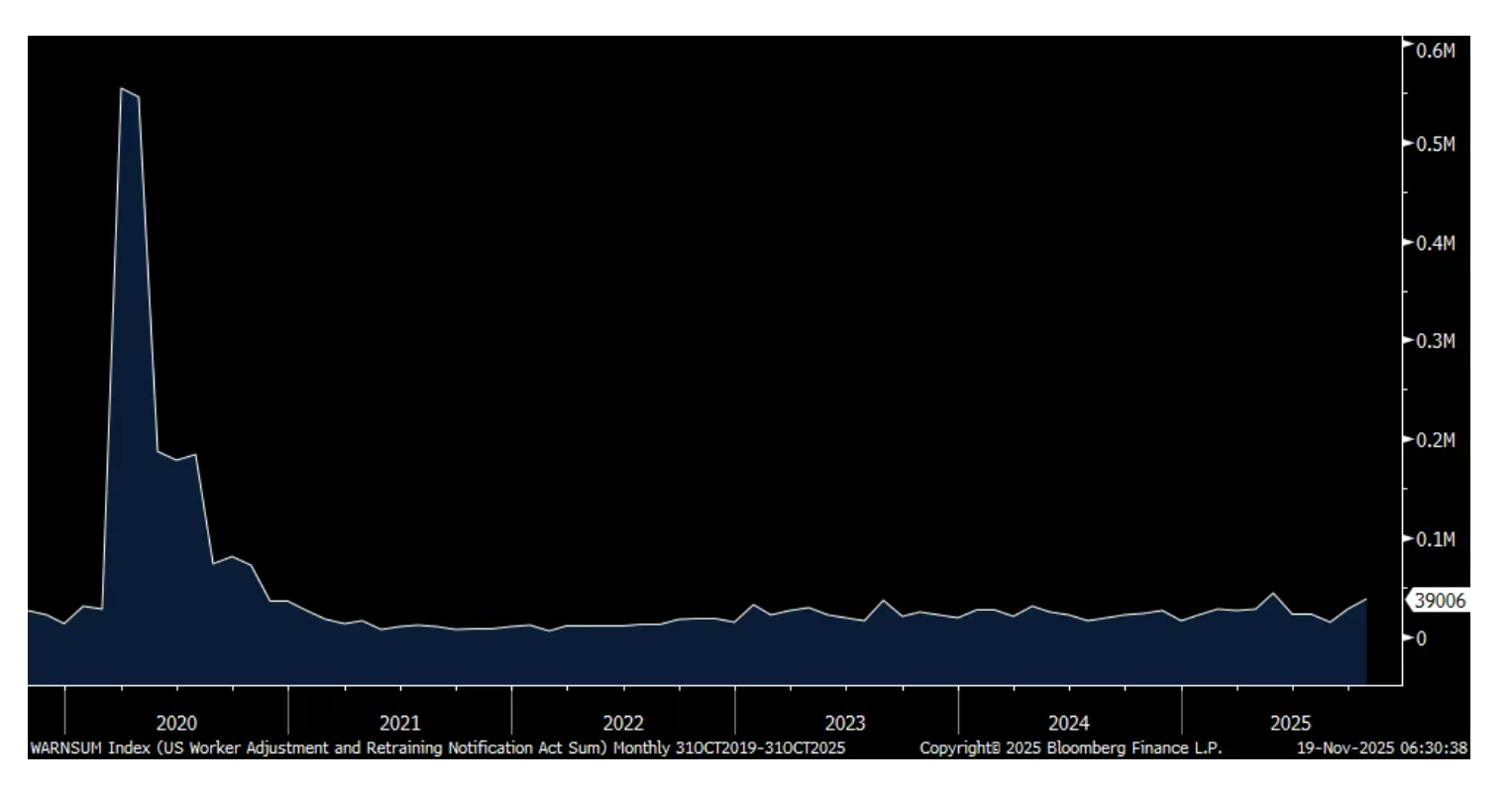Click the Monthly 31OCT2019-31OCT2025 date range text
1512x799 pixels.
pyautogui.click(x=729, y=747)
